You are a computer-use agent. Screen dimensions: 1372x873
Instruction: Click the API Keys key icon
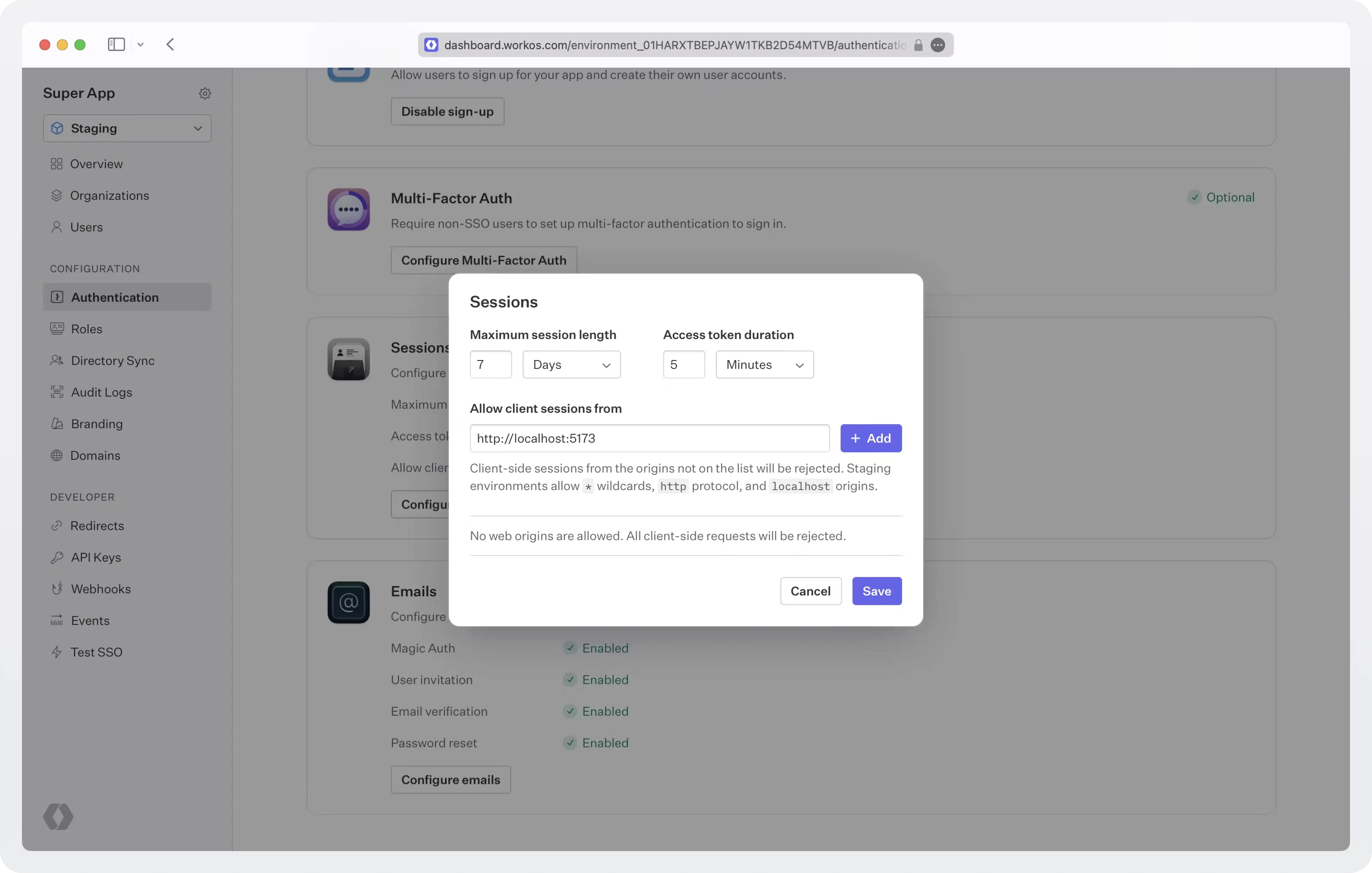[x=57, y=557]
